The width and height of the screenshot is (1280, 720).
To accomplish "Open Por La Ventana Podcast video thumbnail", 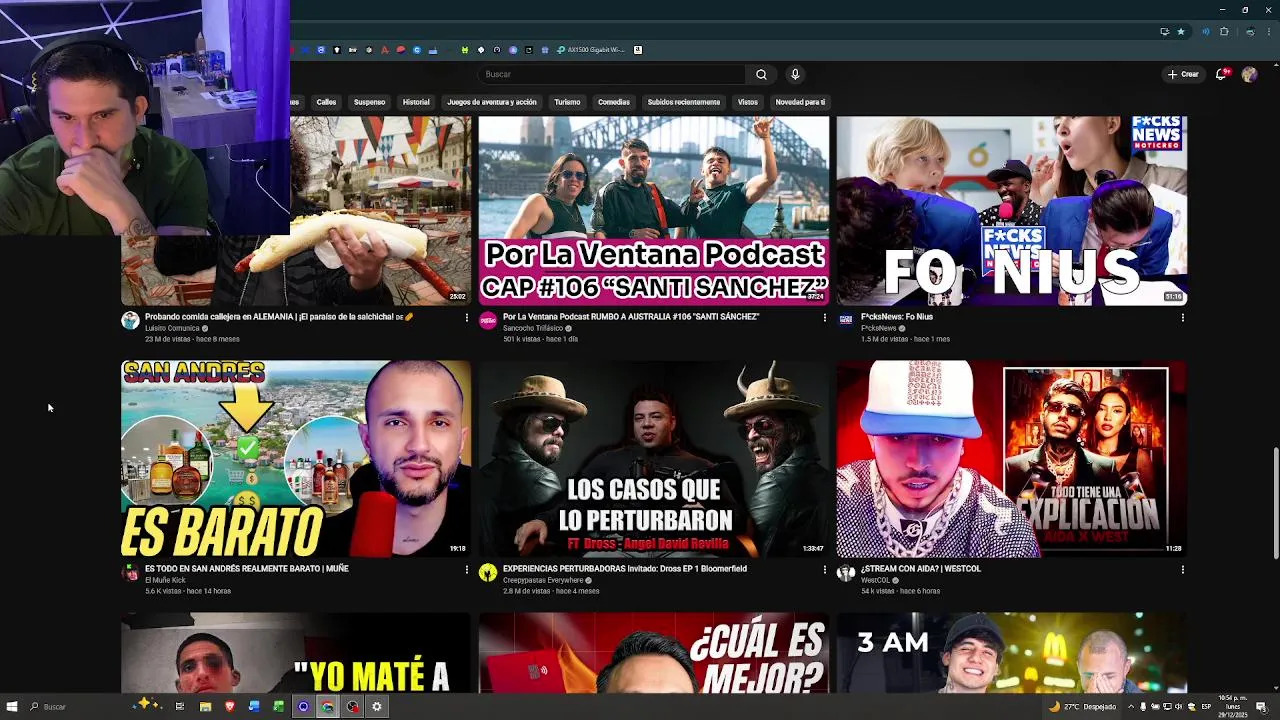I will 654,210.
